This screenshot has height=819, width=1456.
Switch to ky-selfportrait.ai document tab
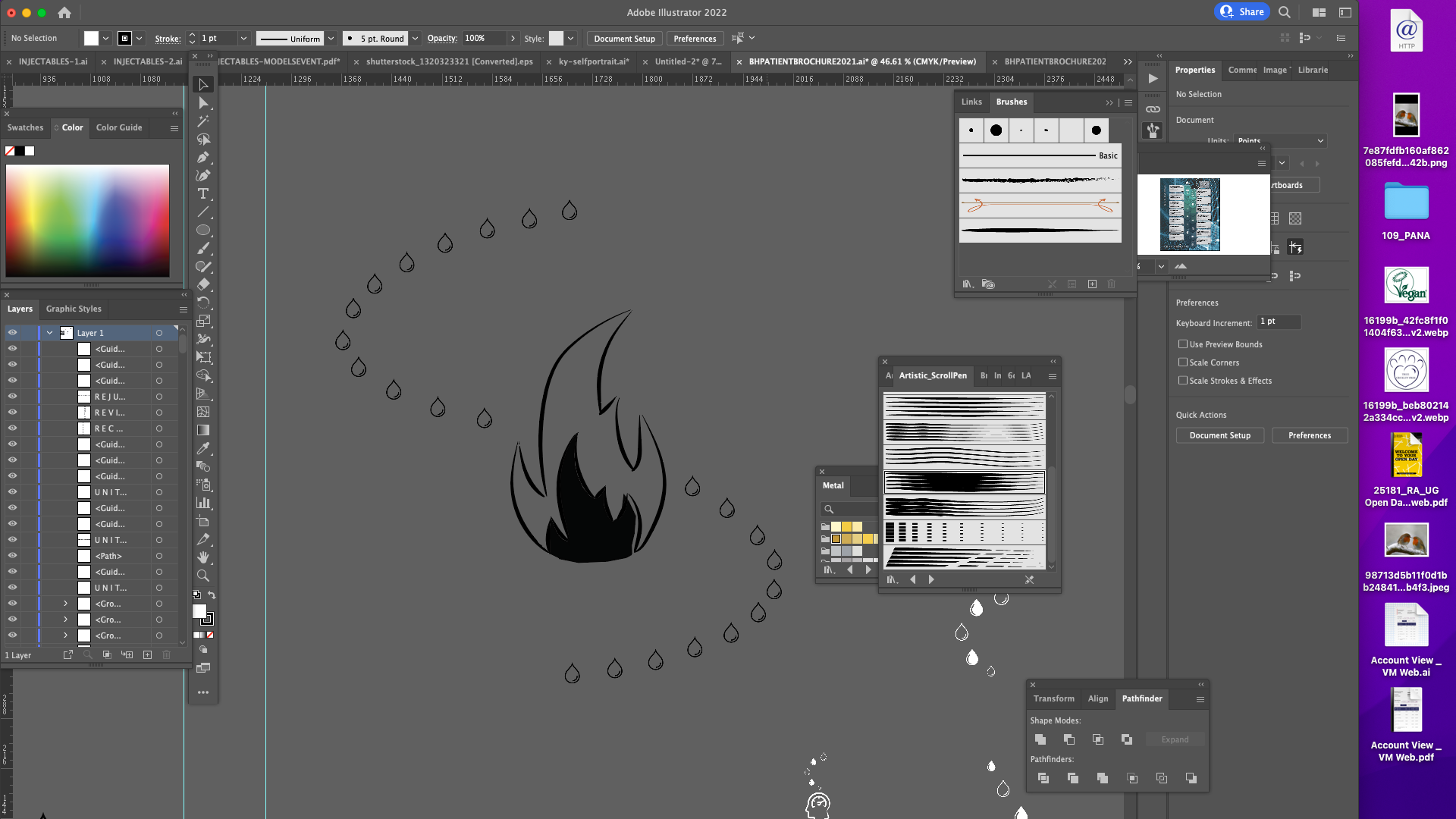[x=594, y=62]
